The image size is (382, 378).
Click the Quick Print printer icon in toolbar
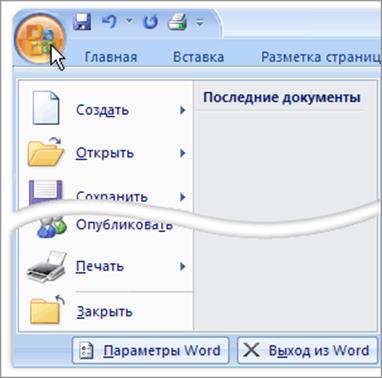pyautogui.click(x=178, y=23)
